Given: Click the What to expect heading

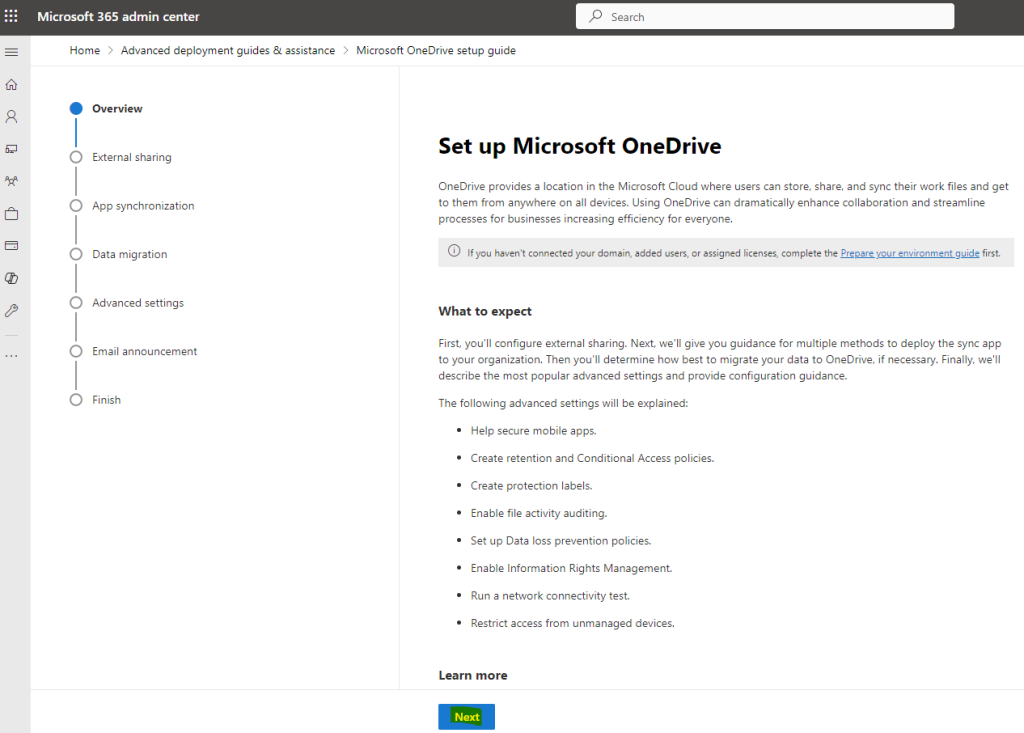Looking at the screenshot, I should coord(485,312).
